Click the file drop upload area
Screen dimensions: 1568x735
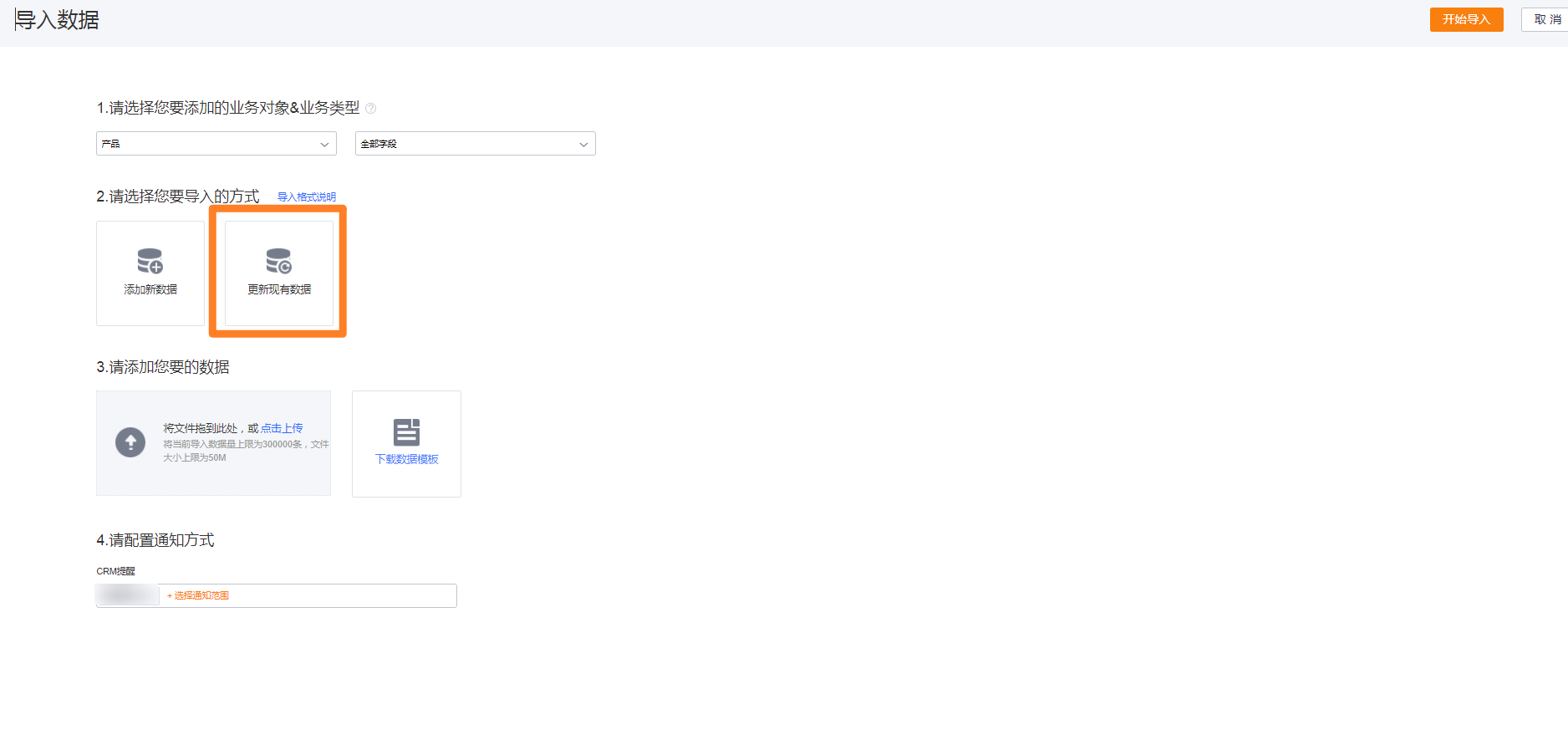pos(214,443)
